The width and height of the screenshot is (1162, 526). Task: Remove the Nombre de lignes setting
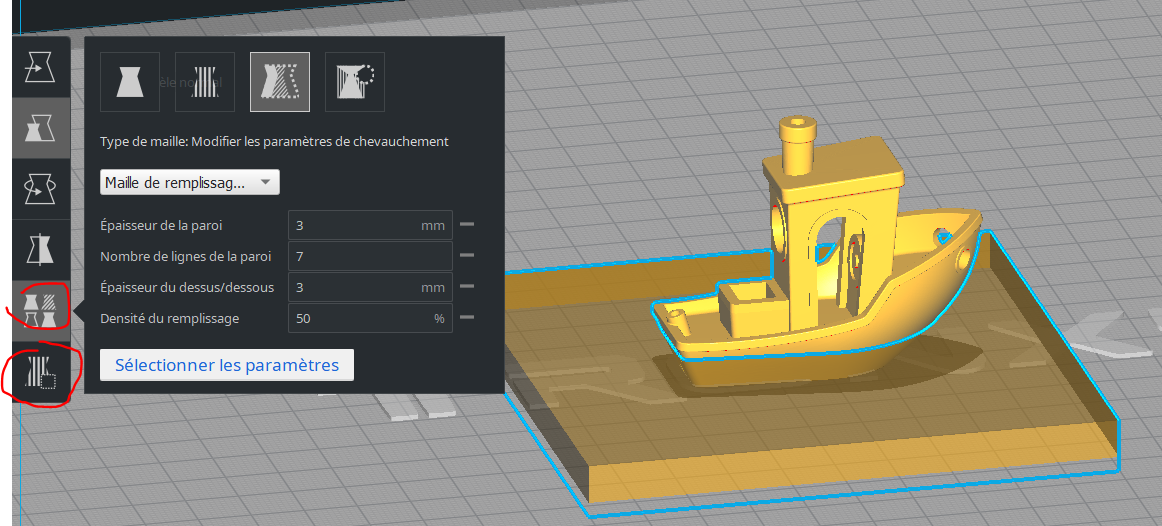[x=466, y=256]
